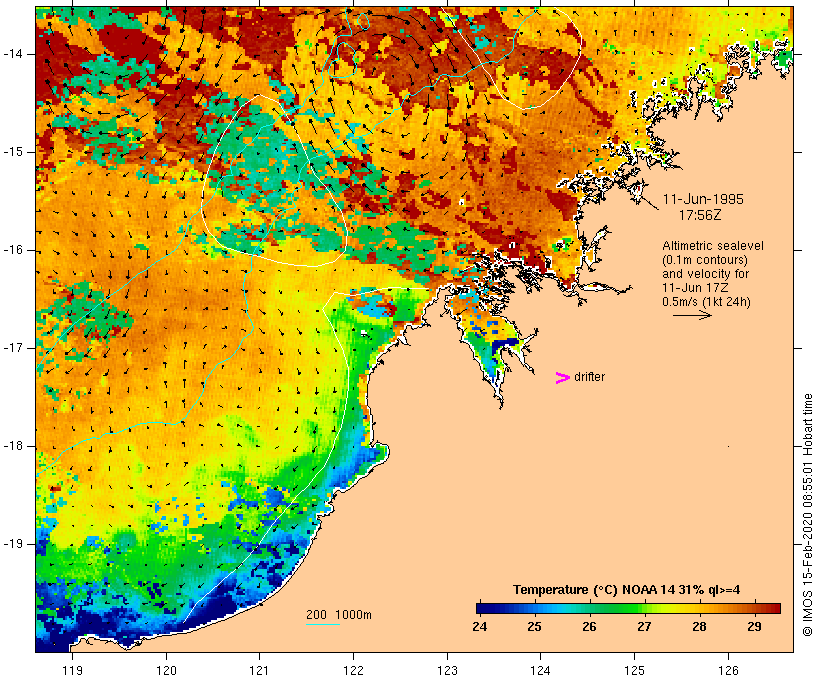Viewport: 820px width, 680px height.
Task: Click longitude axis label 125
Action: tap(634, 670)
